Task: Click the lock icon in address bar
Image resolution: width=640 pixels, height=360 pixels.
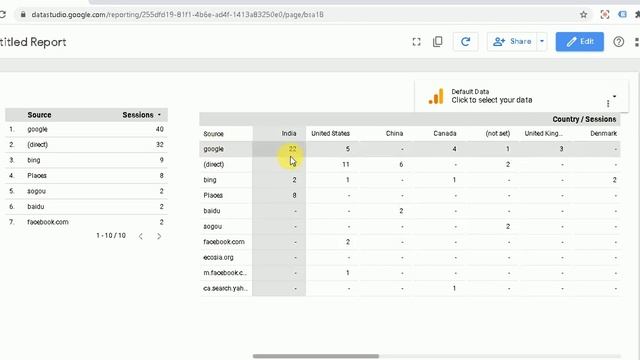Action: (23, 14)
